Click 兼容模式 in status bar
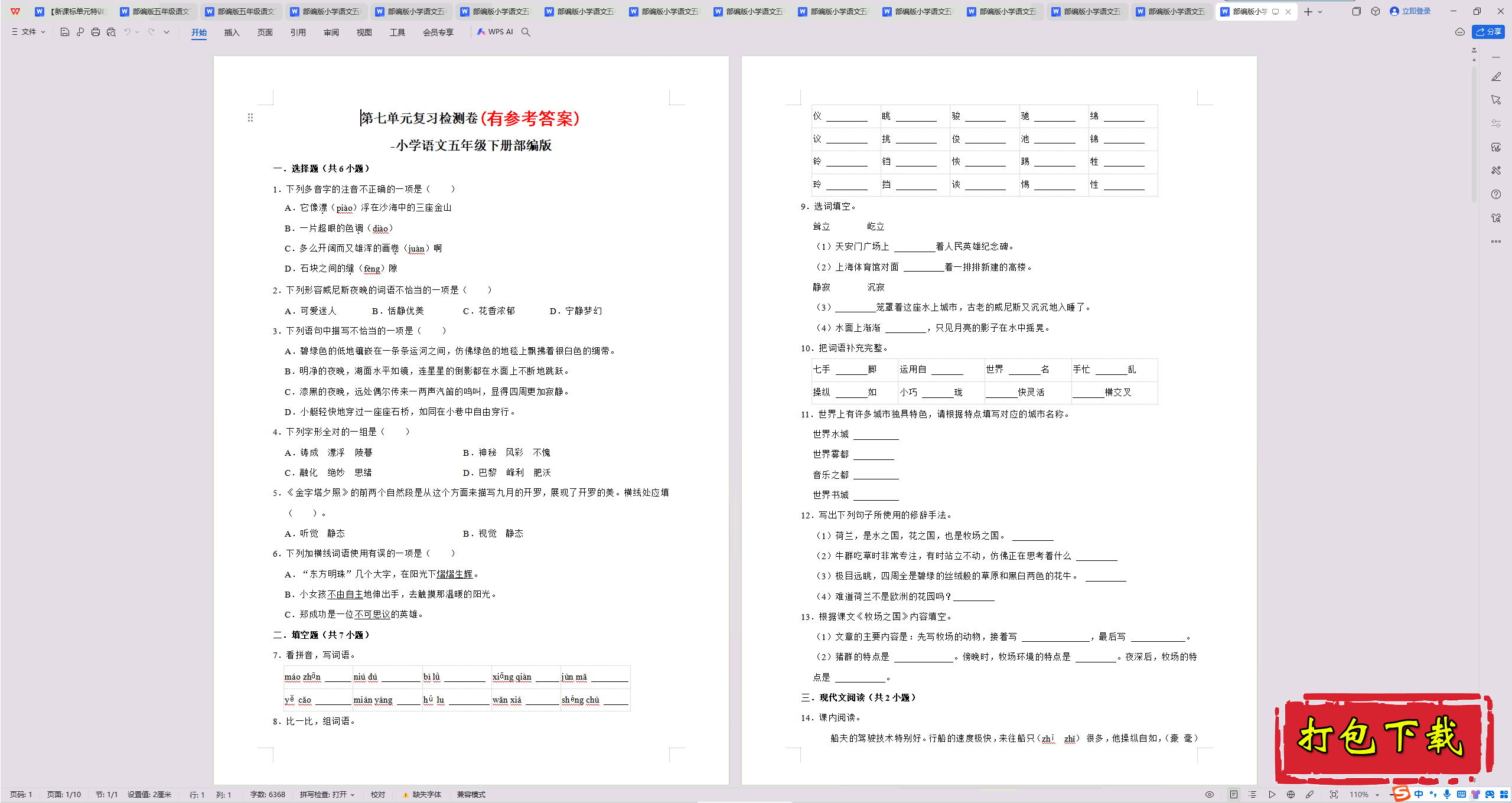Screen dimensions: 1512x803 pos(471,795)
